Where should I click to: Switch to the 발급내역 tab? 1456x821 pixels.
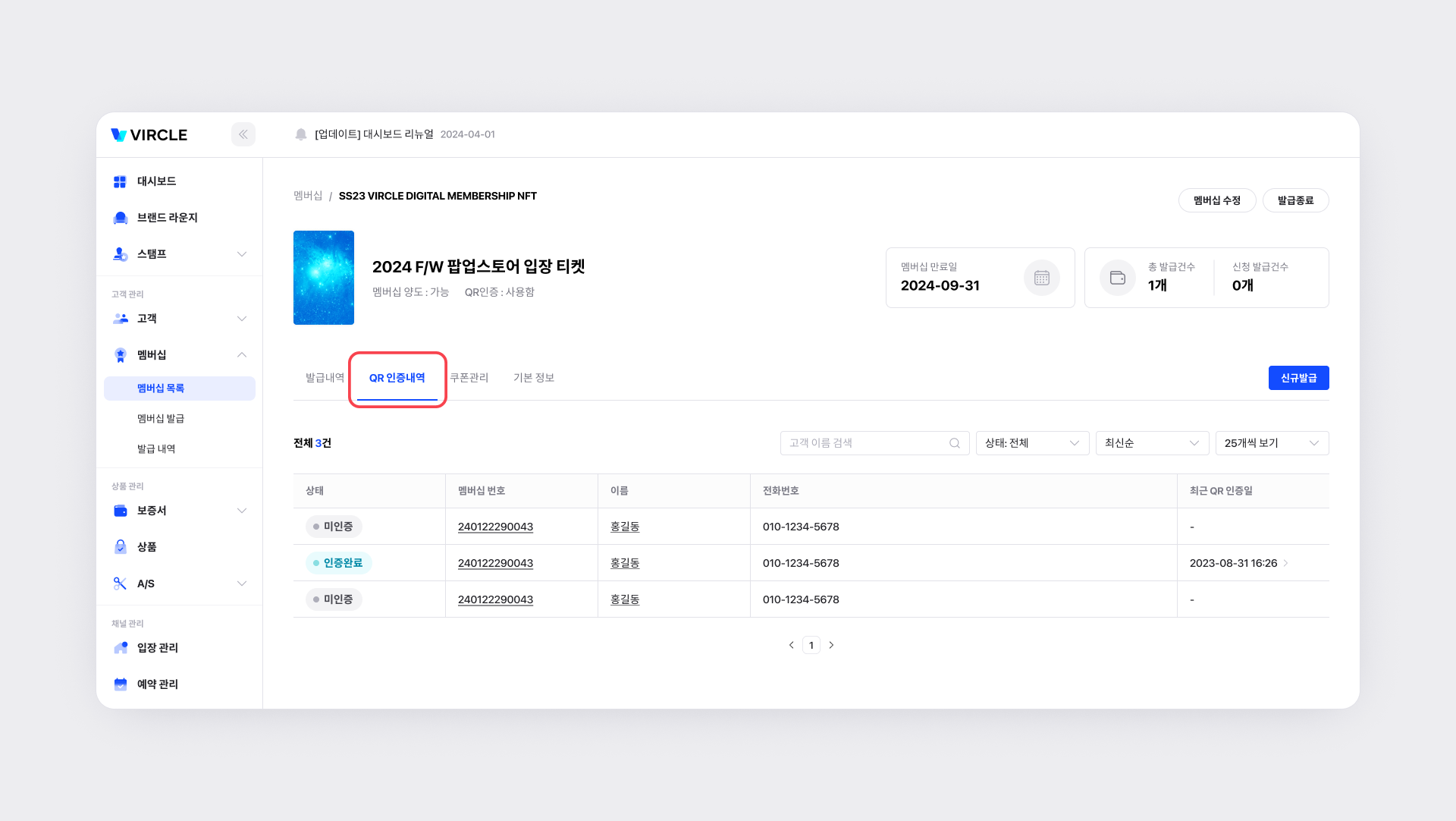325,378
